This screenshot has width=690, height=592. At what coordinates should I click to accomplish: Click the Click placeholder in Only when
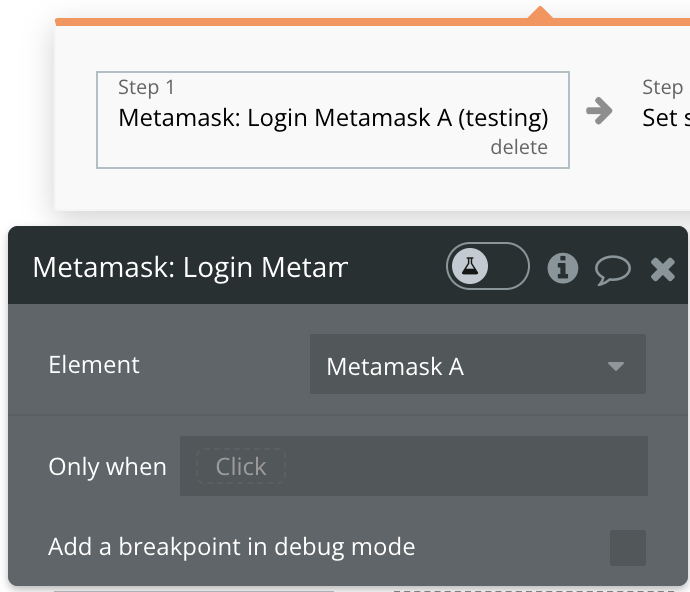[241, 466]
